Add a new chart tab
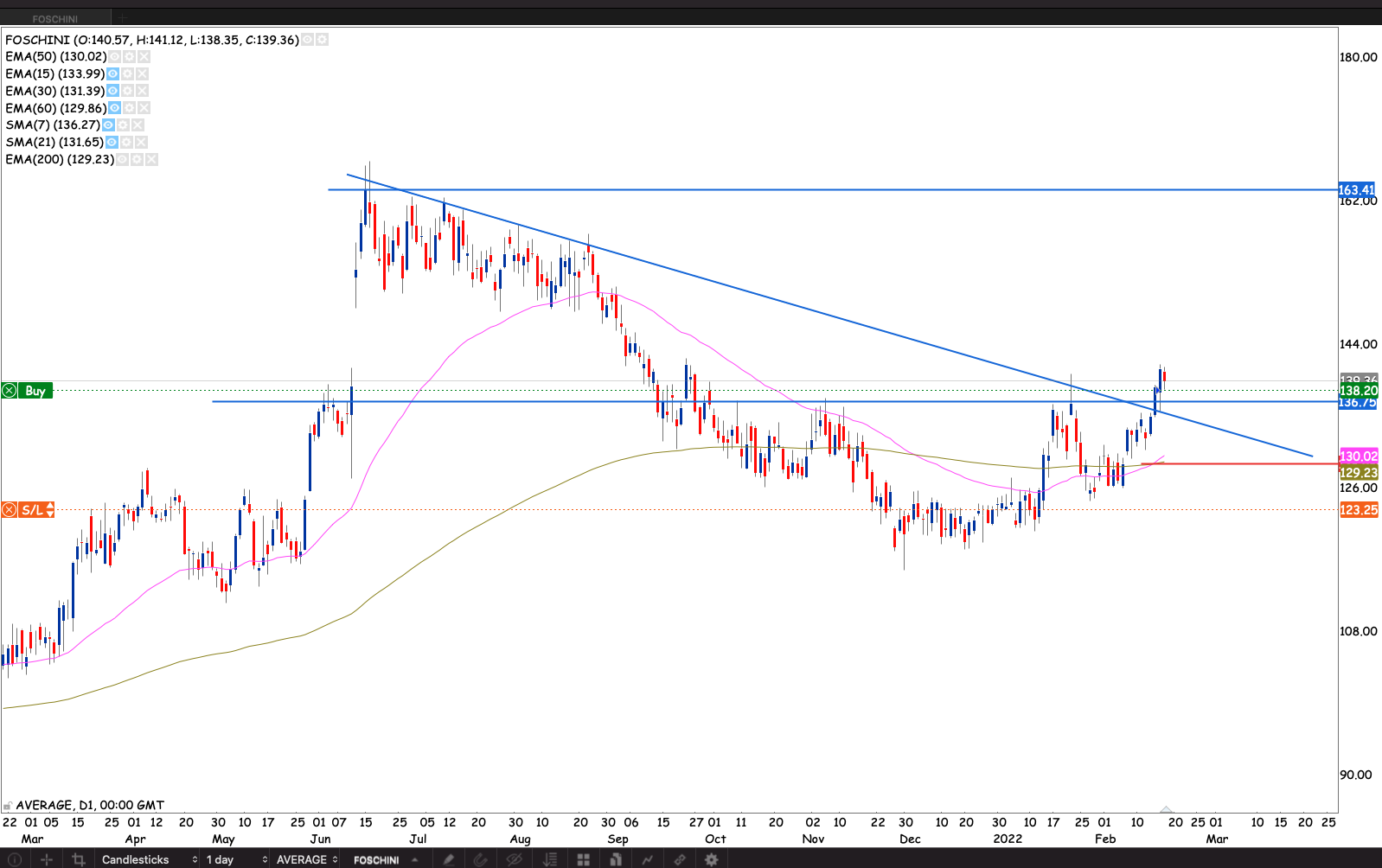1382x868 pixels. tap(123, 18)
